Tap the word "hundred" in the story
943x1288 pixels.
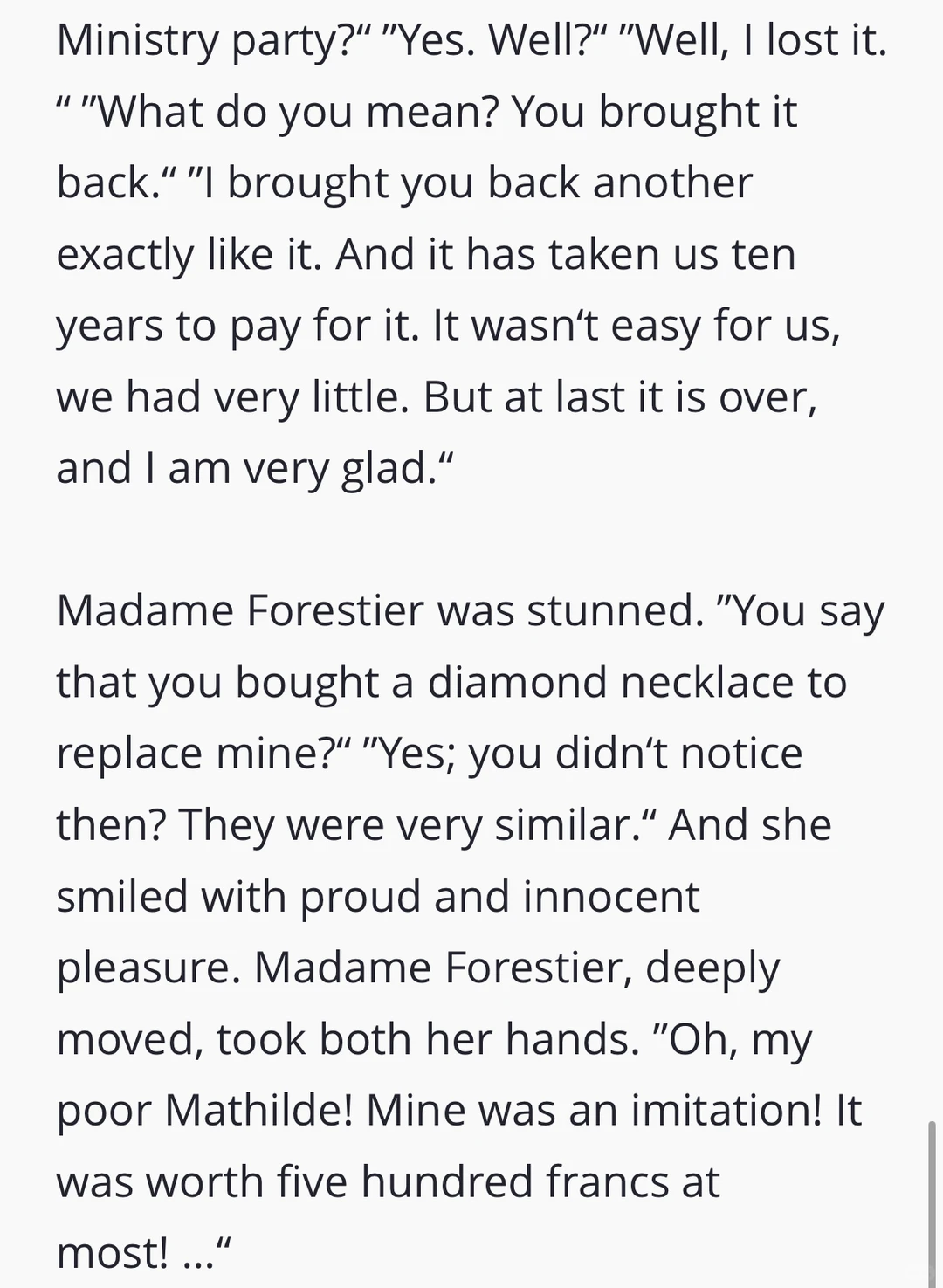[x=446, y=1181]
